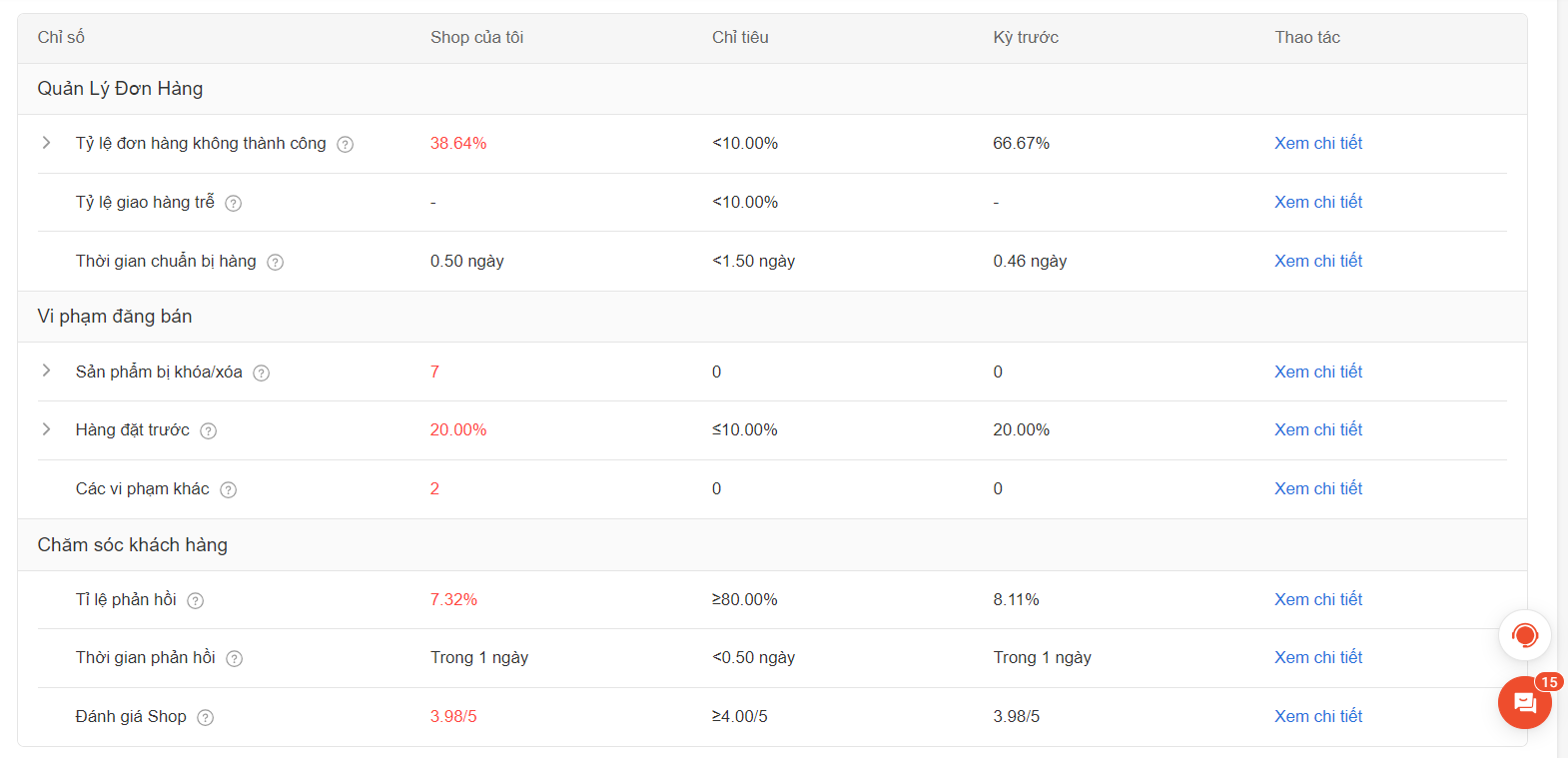Click help icon beside Tỷ lệ đơn hàng không thành công
The image size is (1568, 758).
pos(346,145)
